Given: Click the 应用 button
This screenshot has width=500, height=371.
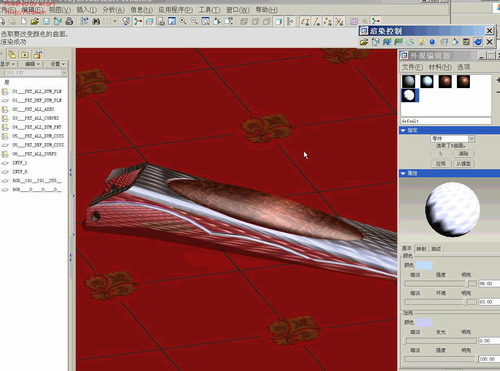Looking at the screenshot, I should coord(441,164).
